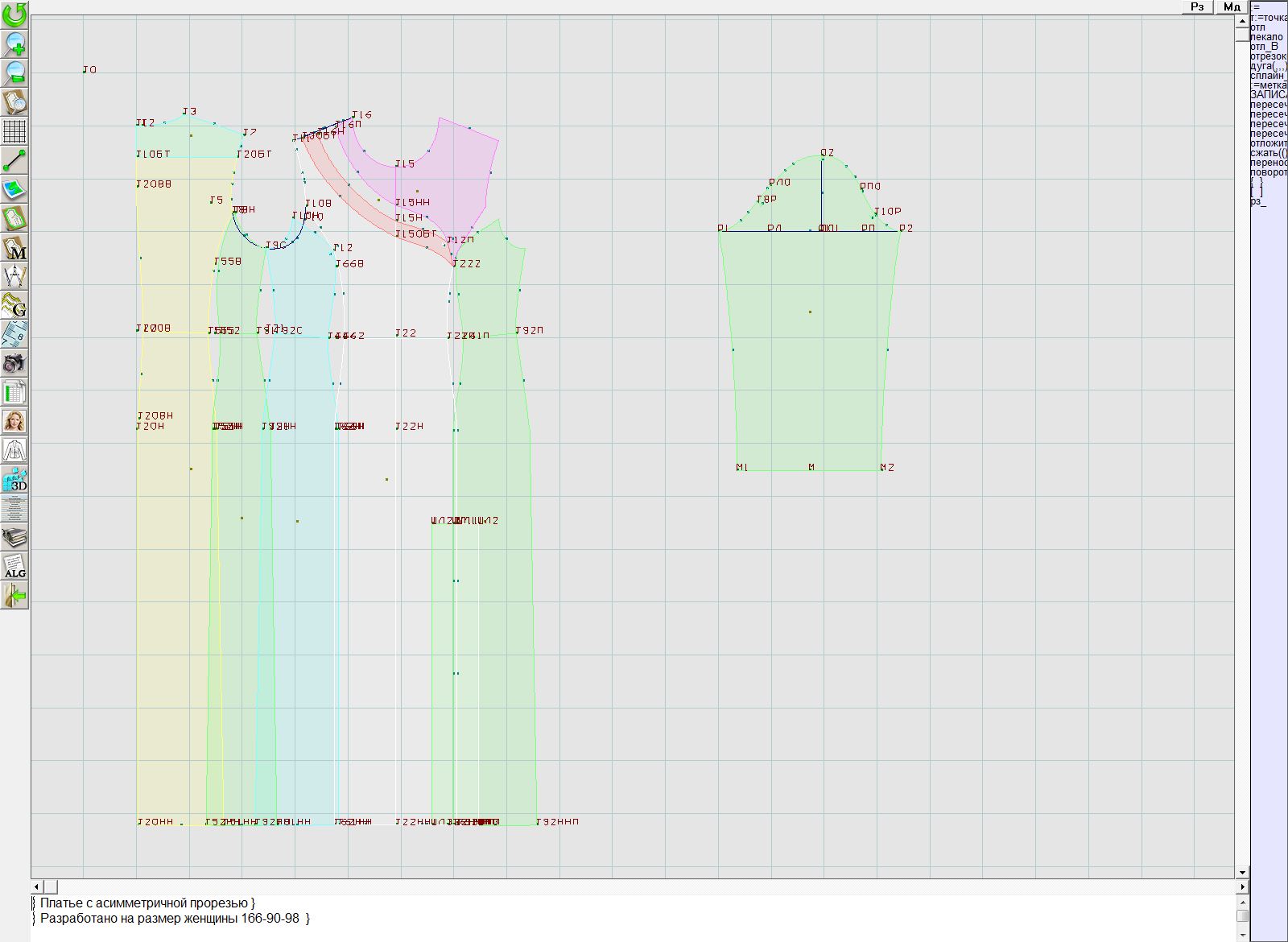Open the green spreadsheet table icon

click(14, 393)
